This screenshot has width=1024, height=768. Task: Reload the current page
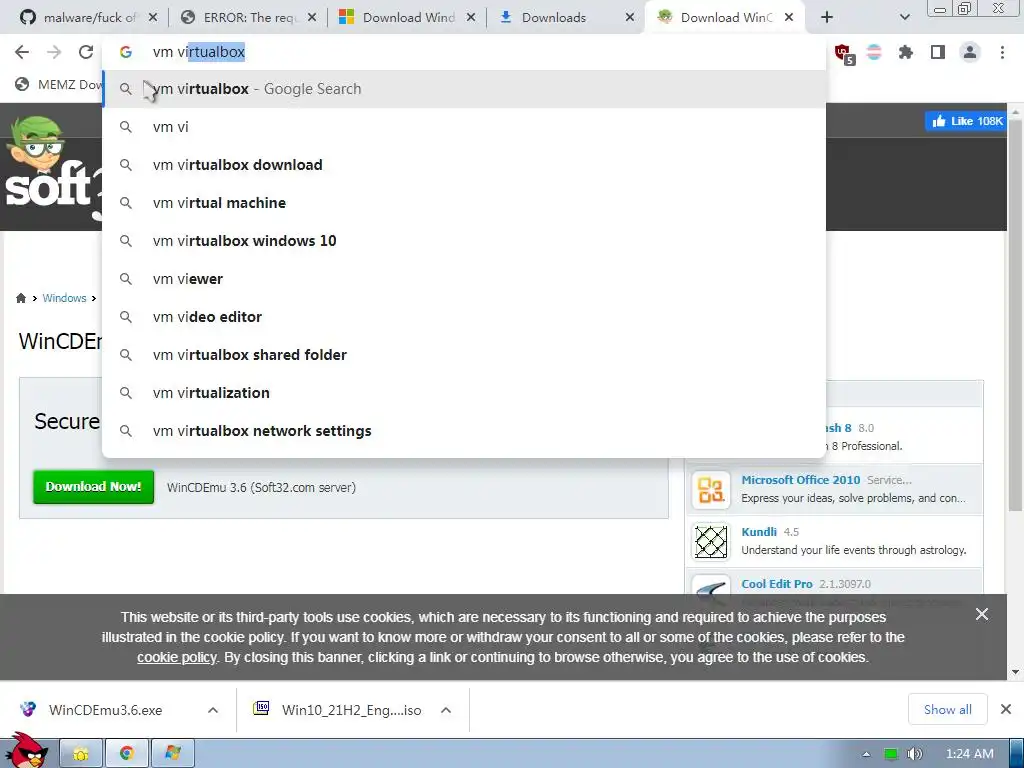coord(86,52)
